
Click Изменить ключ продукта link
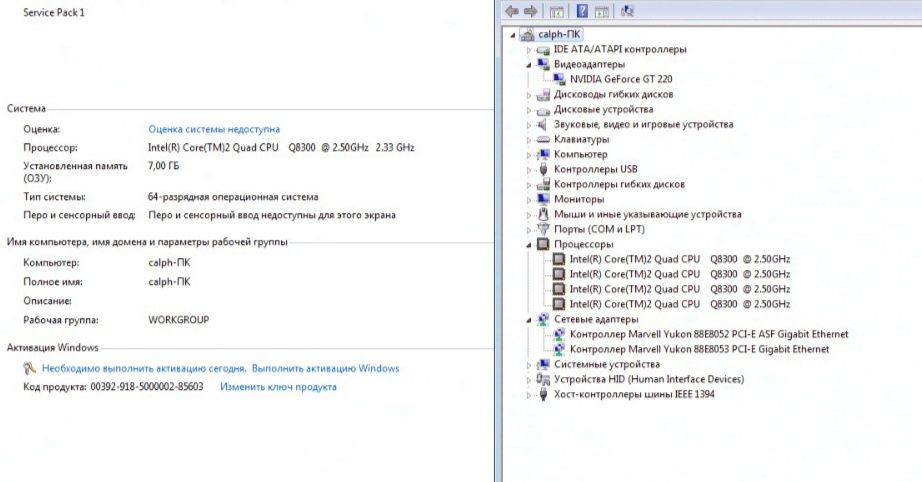[x=278, y=387]
